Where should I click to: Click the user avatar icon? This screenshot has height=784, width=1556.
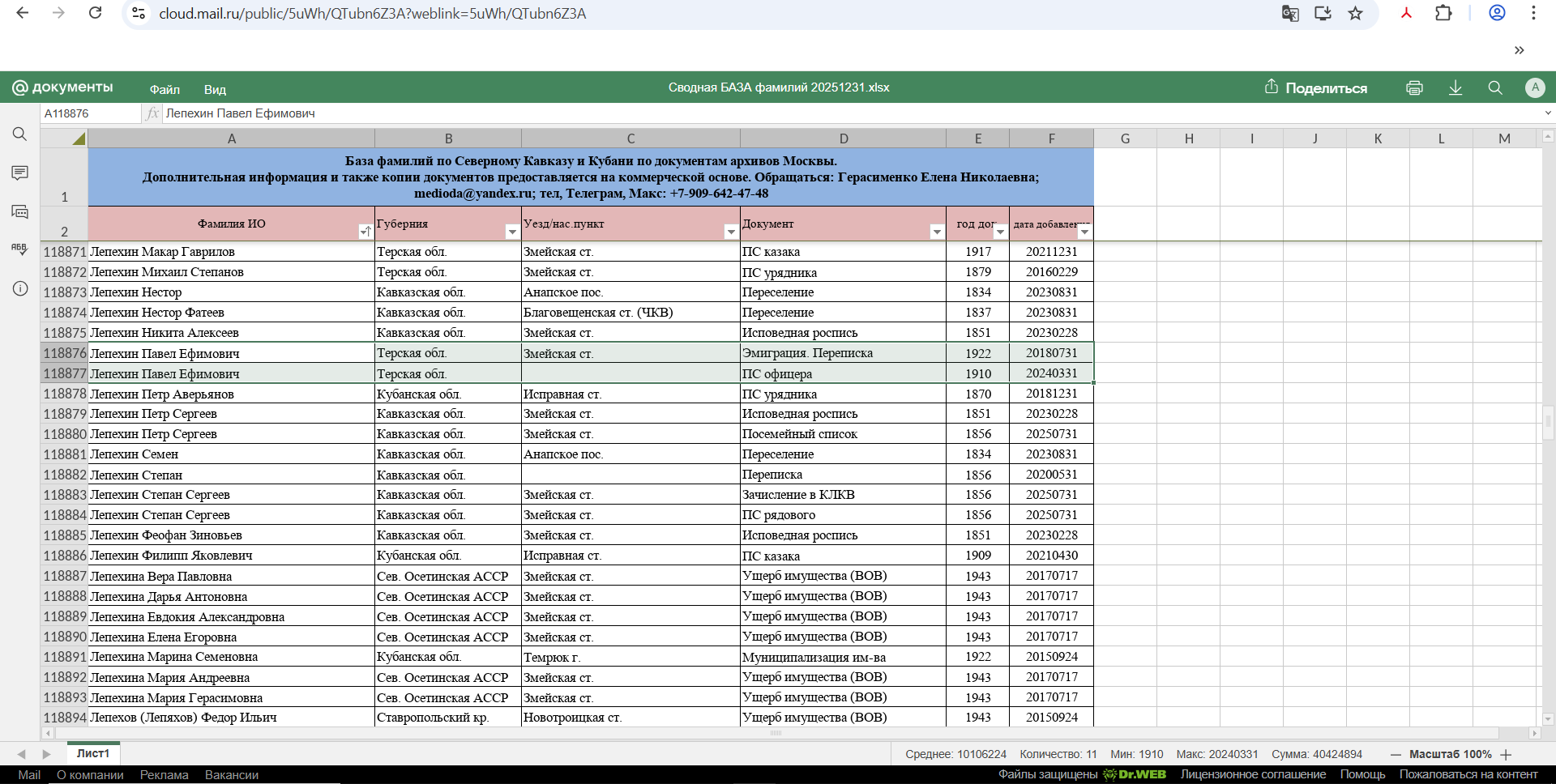coord(1534,88)
